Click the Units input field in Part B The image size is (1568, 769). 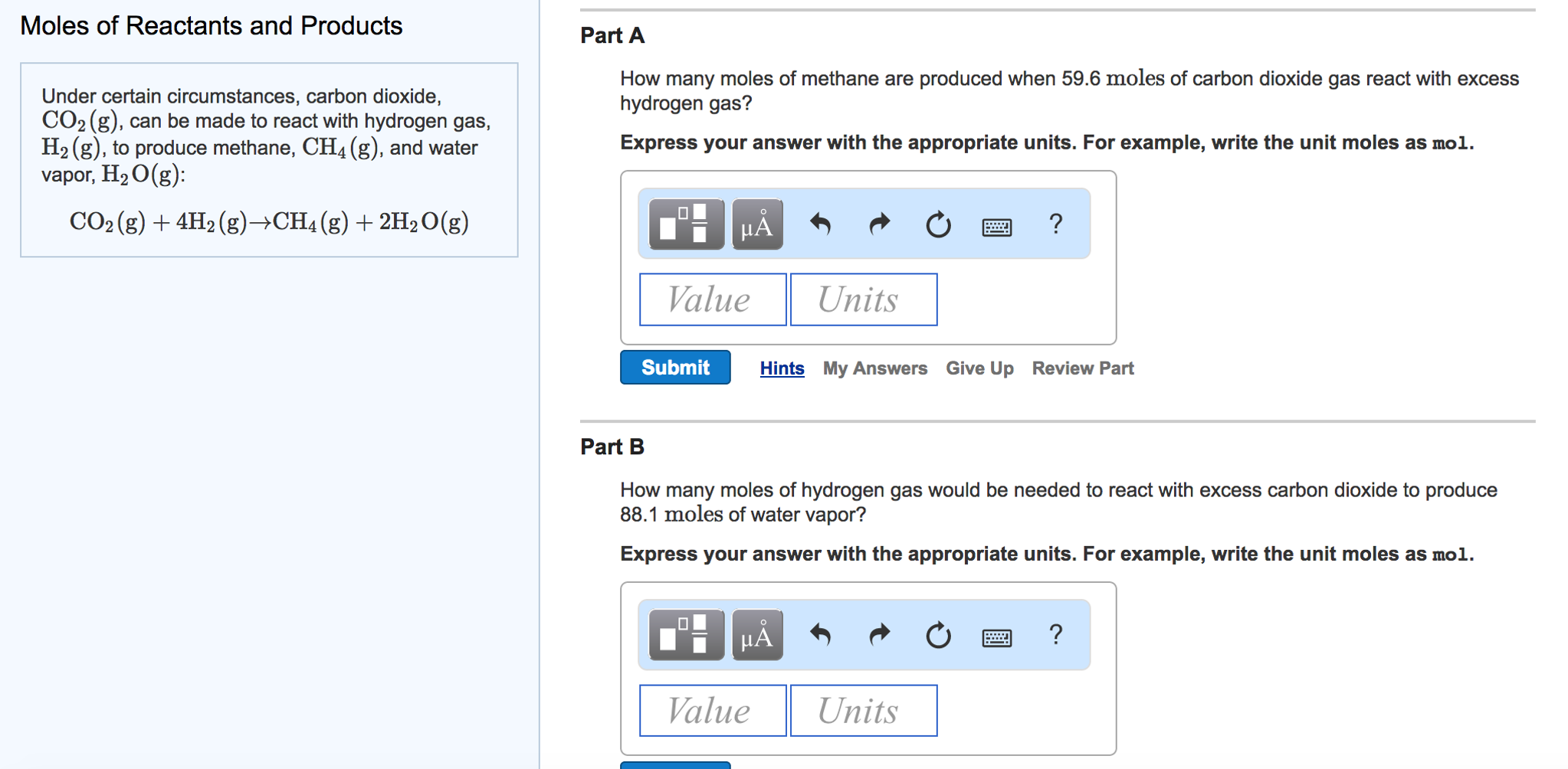pos(863,710)
